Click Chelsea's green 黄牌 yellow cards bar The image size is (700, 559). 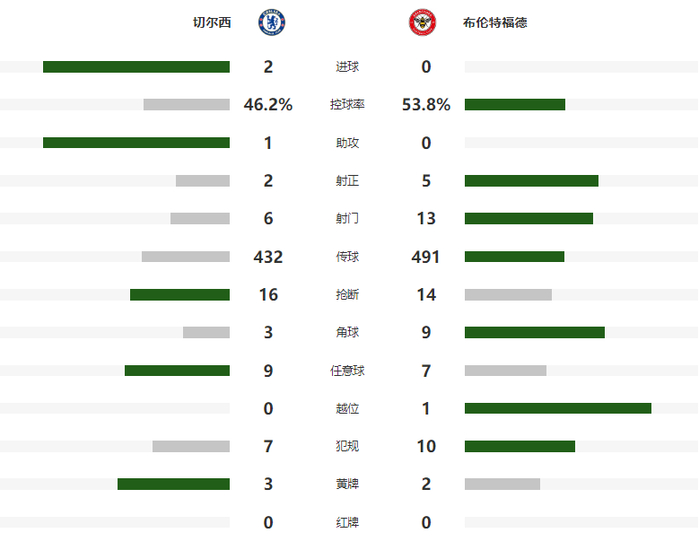(173, 484)
